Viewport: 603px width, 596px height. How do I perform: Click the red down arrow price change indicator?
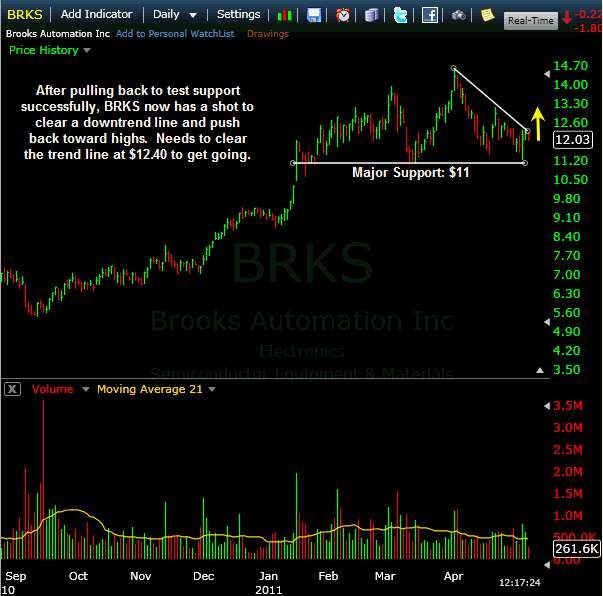coord(567,17)
